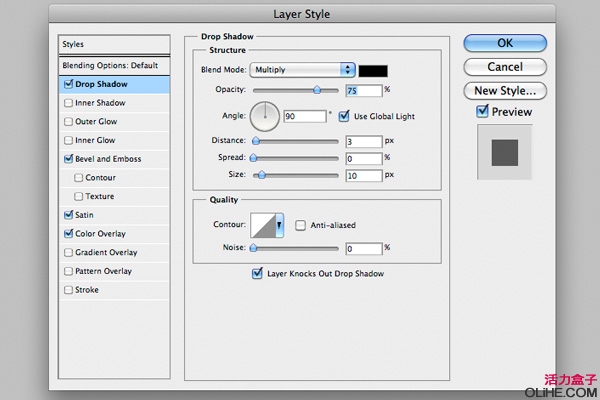Image resolution: width=600 pixels, height=400 pixels.
Task: Click the Contour curve thumbnail
Action: (x=263, y=225)
